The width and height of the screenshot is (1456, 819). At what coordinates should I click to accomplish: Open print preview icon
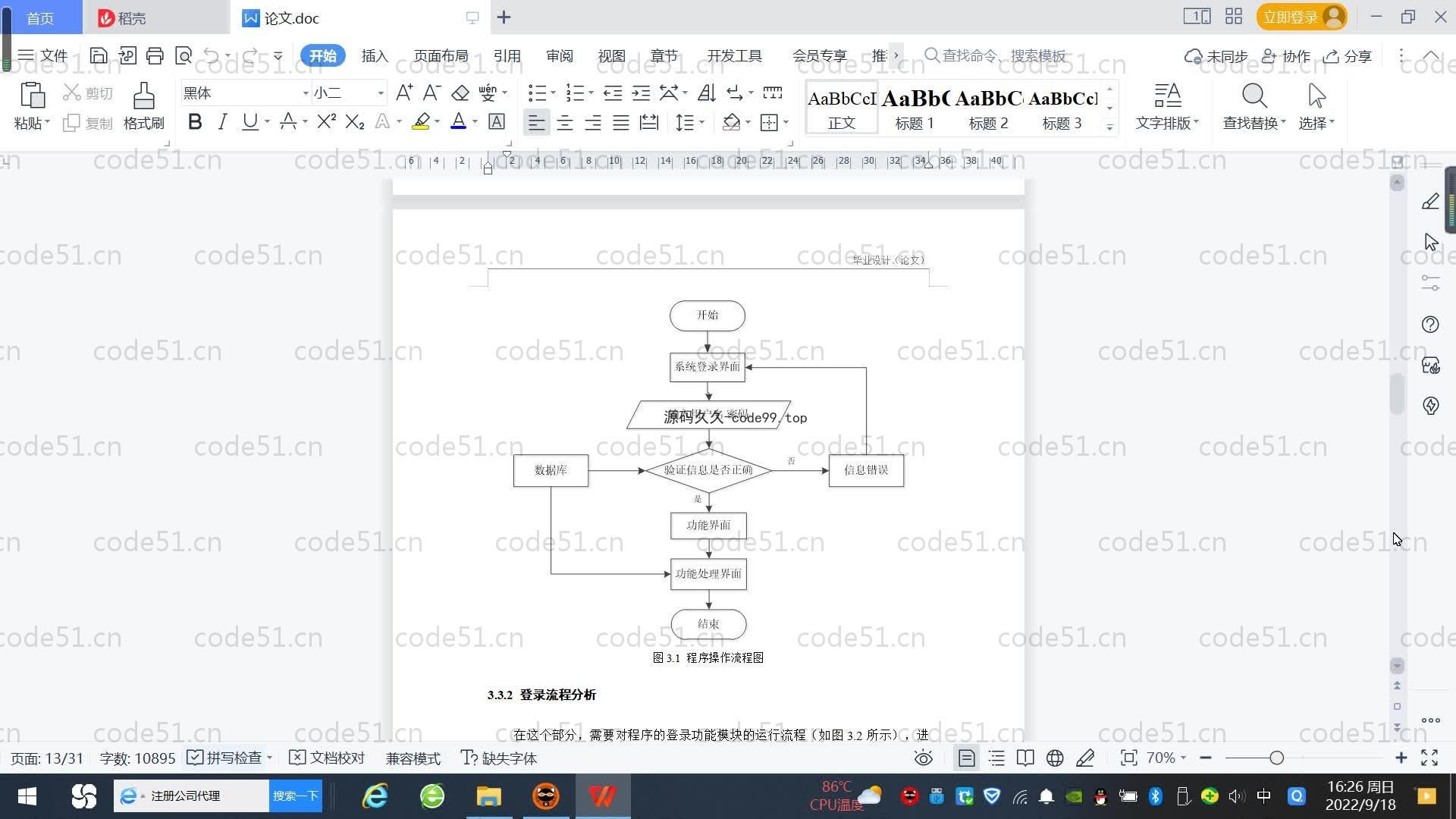[x=184, y=55]
